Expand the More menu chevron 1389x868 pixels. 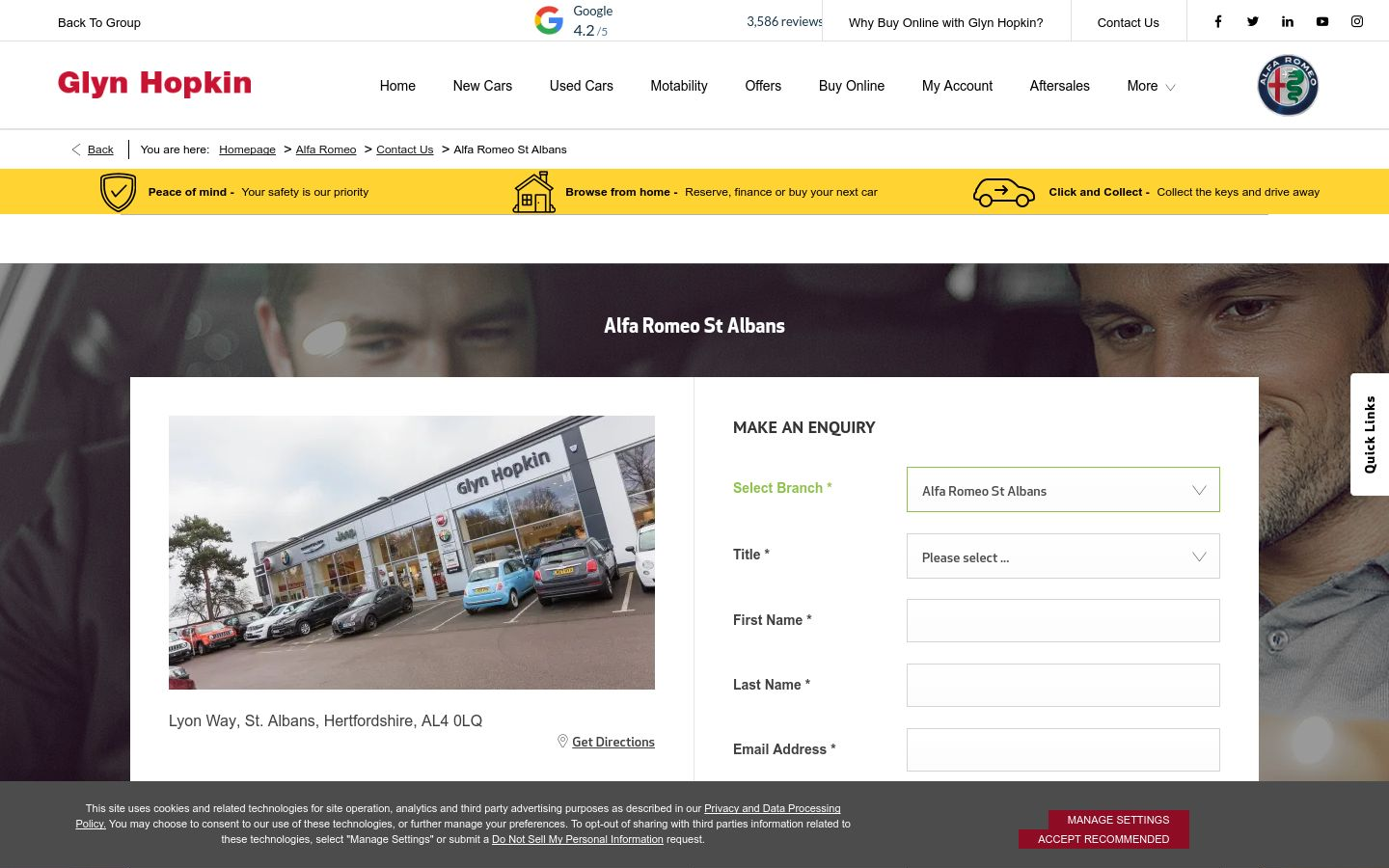(x=1170, y=87)
